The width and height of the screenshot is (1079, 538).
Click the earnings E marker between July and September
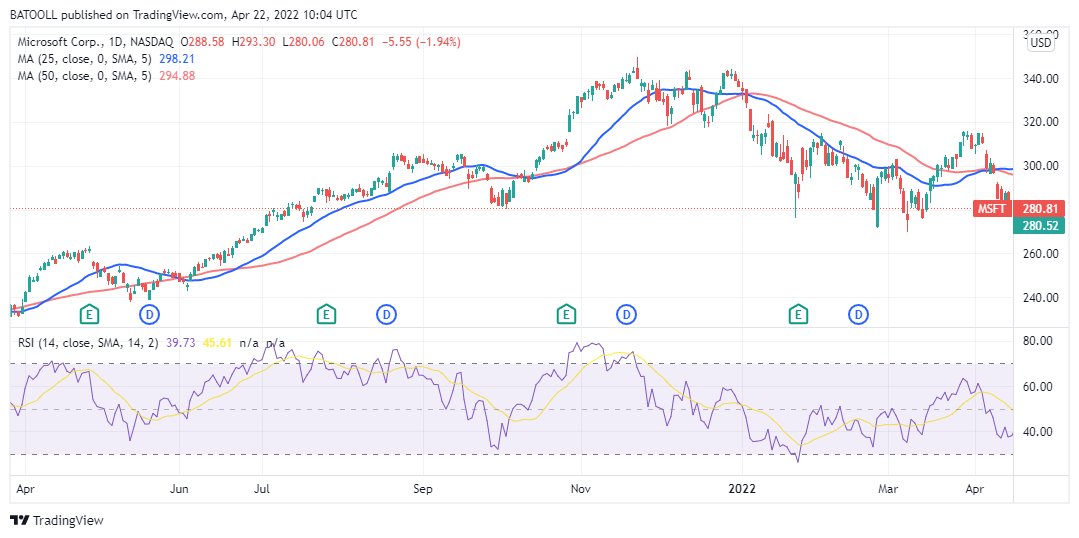click(x=325, y=314)
